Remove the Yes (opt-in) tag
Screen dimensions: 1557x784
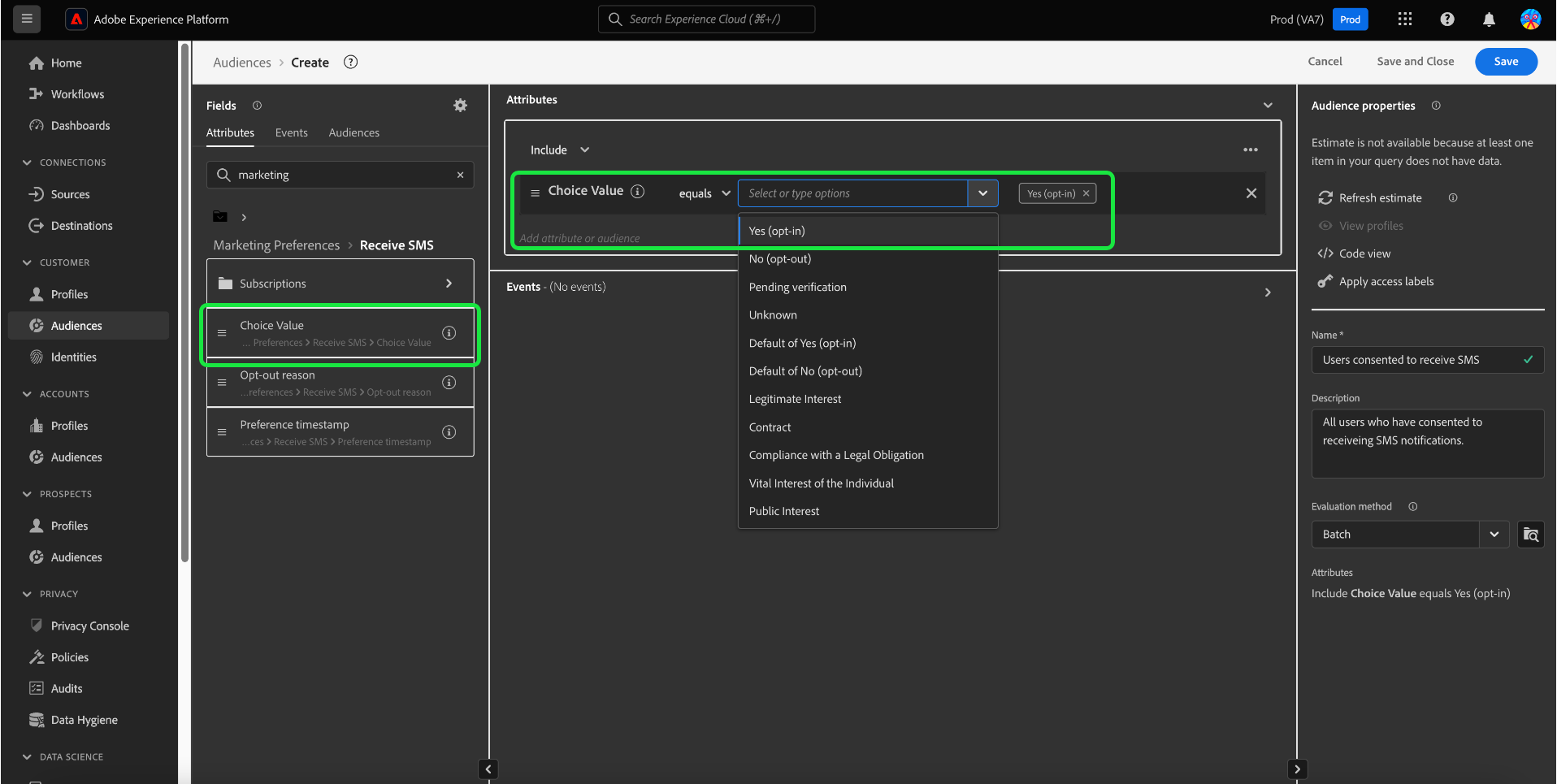tap(1086, 193)
